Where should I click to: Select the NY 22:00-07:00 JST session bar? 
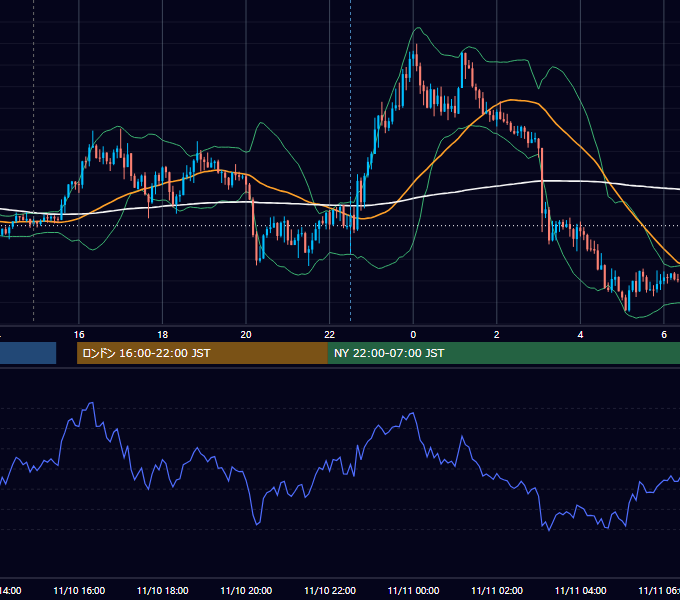tap(503, 353)
